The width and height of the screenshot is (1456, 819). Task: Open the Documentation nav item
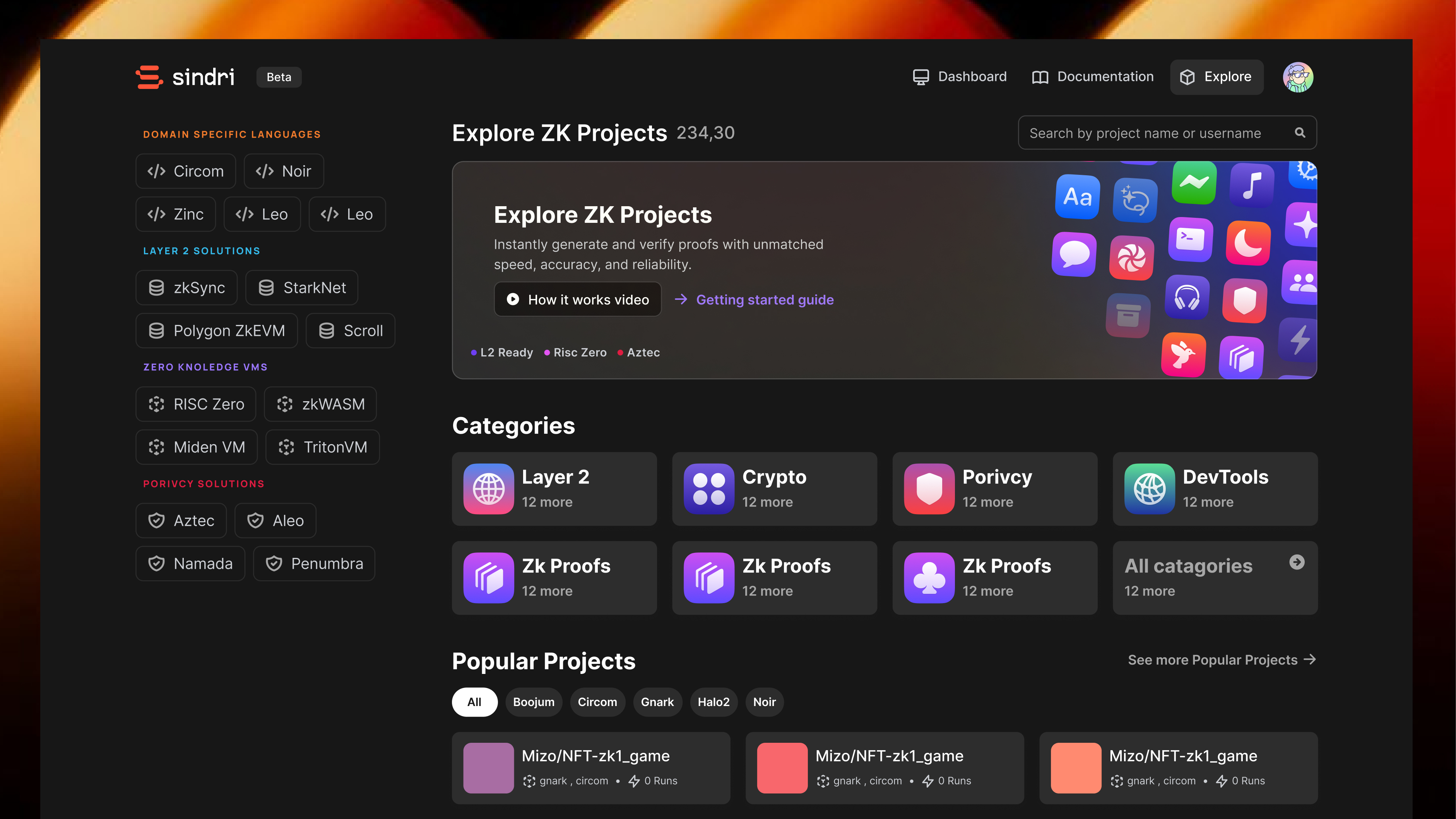(x=1093, y=77)
